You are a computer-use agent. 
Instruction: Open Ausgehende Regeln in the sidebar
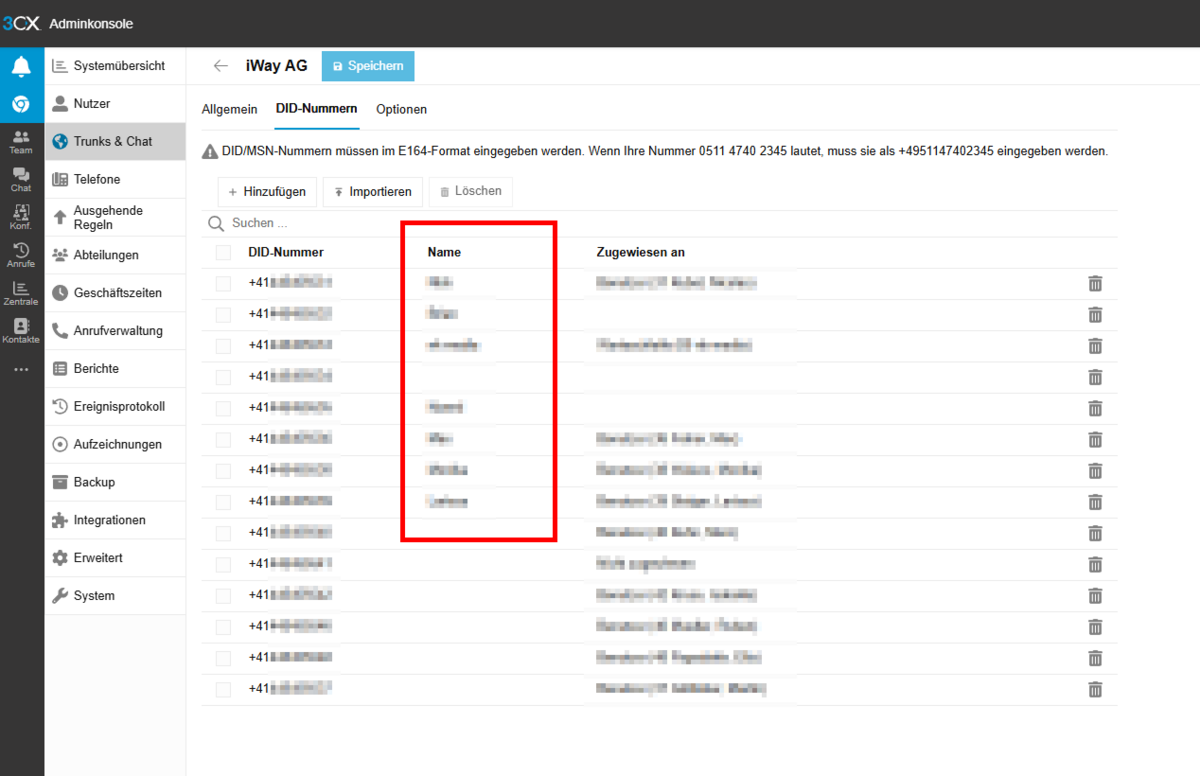point(115,218)
